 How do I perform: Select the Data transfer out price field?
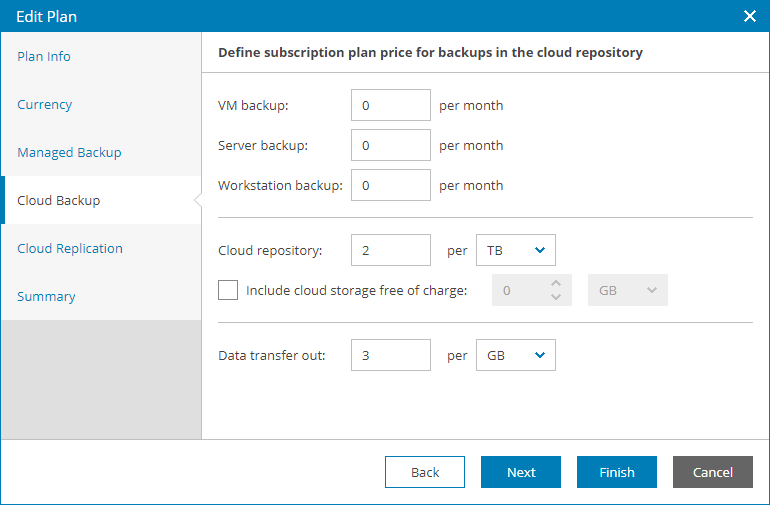click(x=391, y=355)
